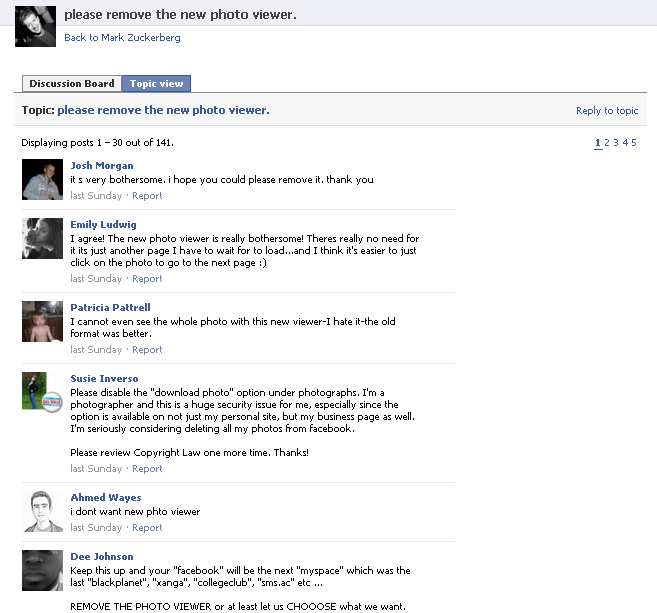
Task: Switch to the Discussion Board tab
Action: click(72, 83)
